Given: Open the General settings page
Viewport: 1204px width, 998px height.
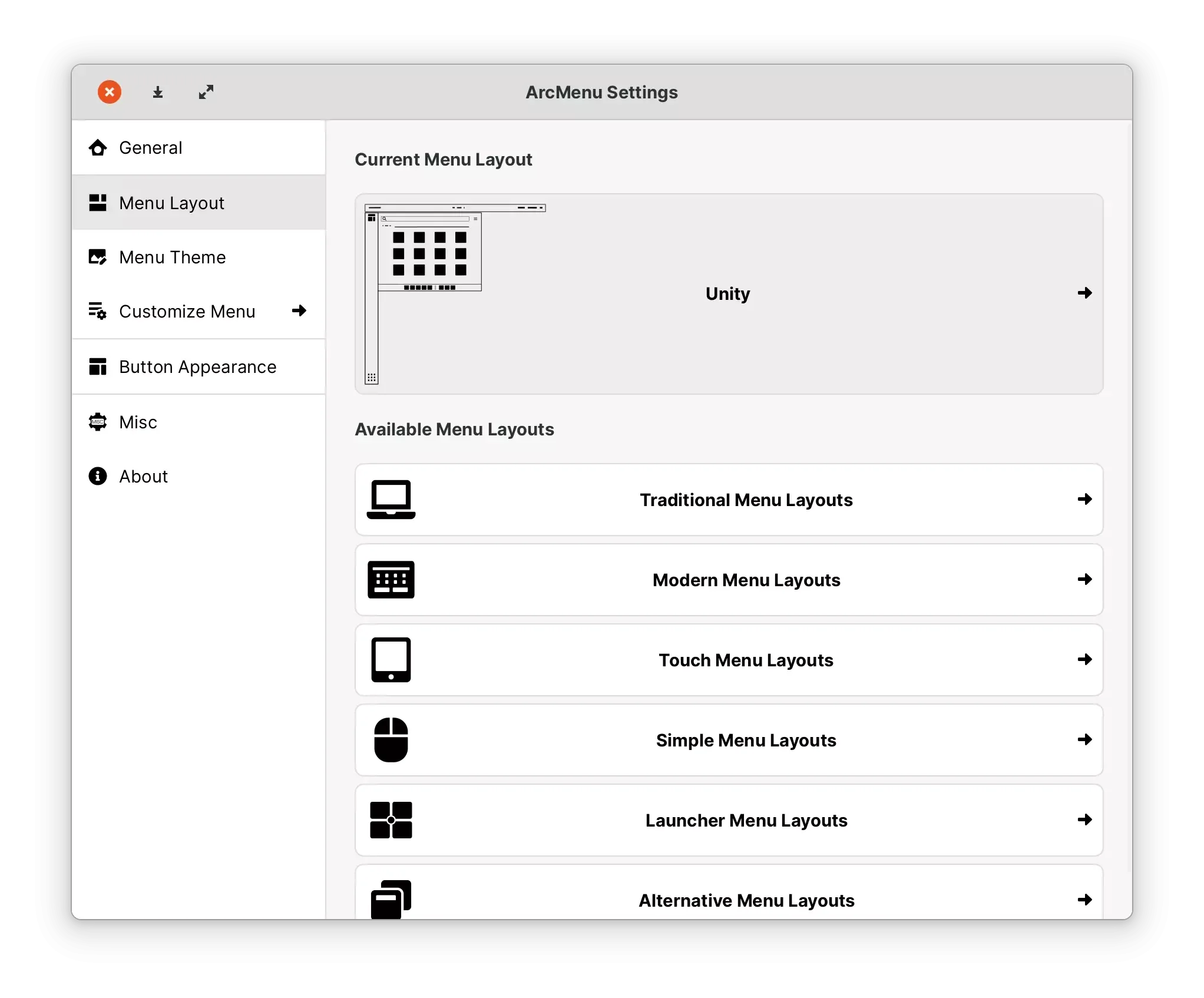Looking at the screenshot, I should (199, 147).
